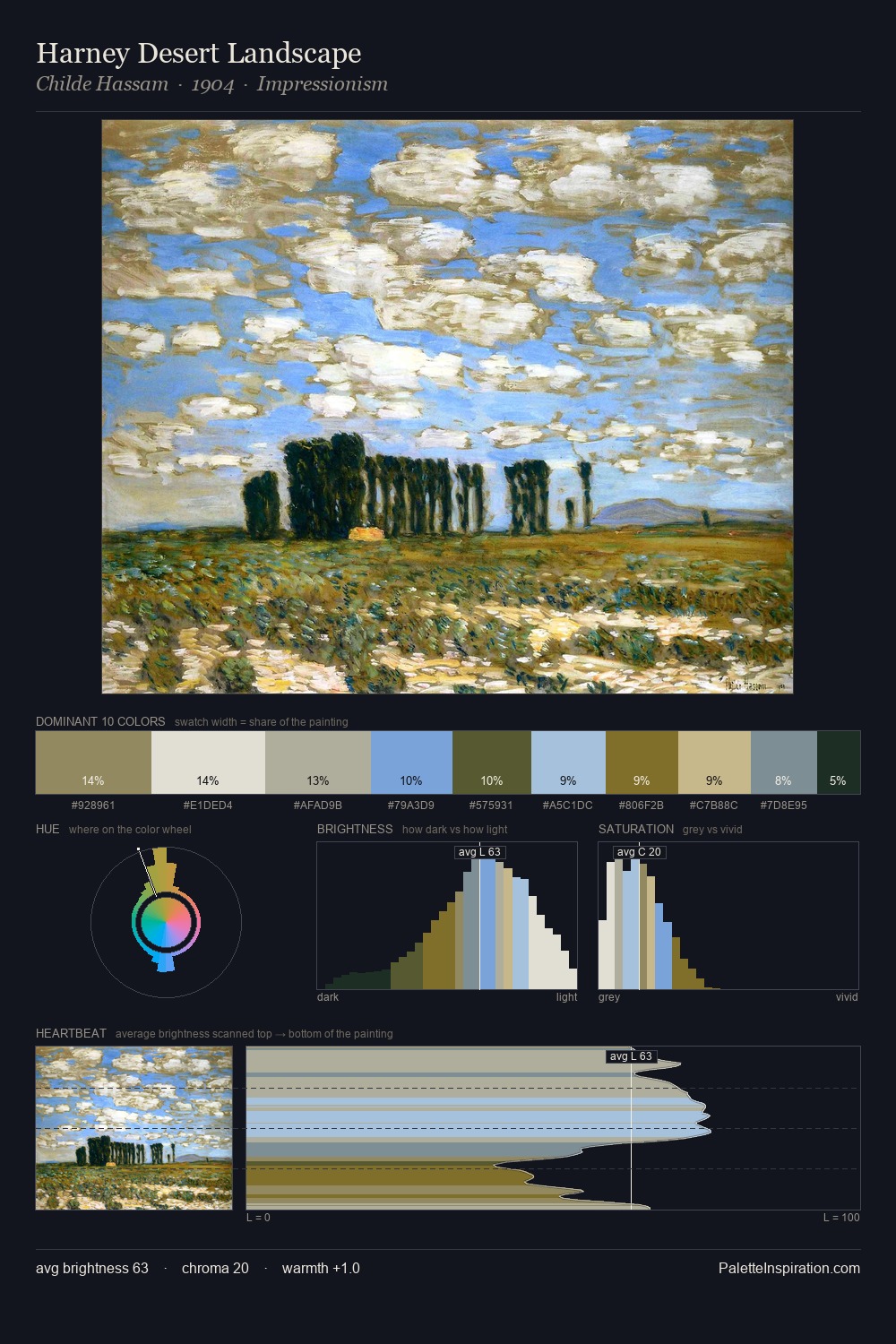
Task: Select the #A5C1DC pale blue swatch
Action: (568, 762)
